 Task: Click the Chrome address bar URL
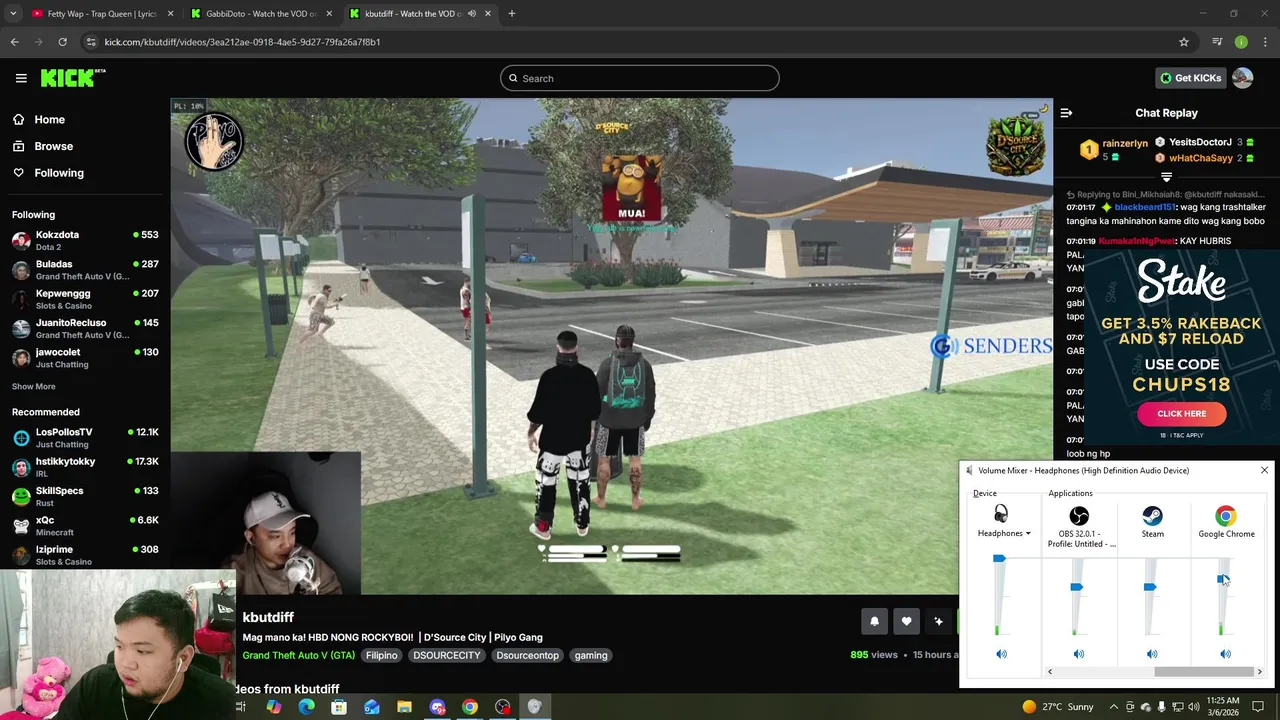pyautogui.click(x=243, y=42)
